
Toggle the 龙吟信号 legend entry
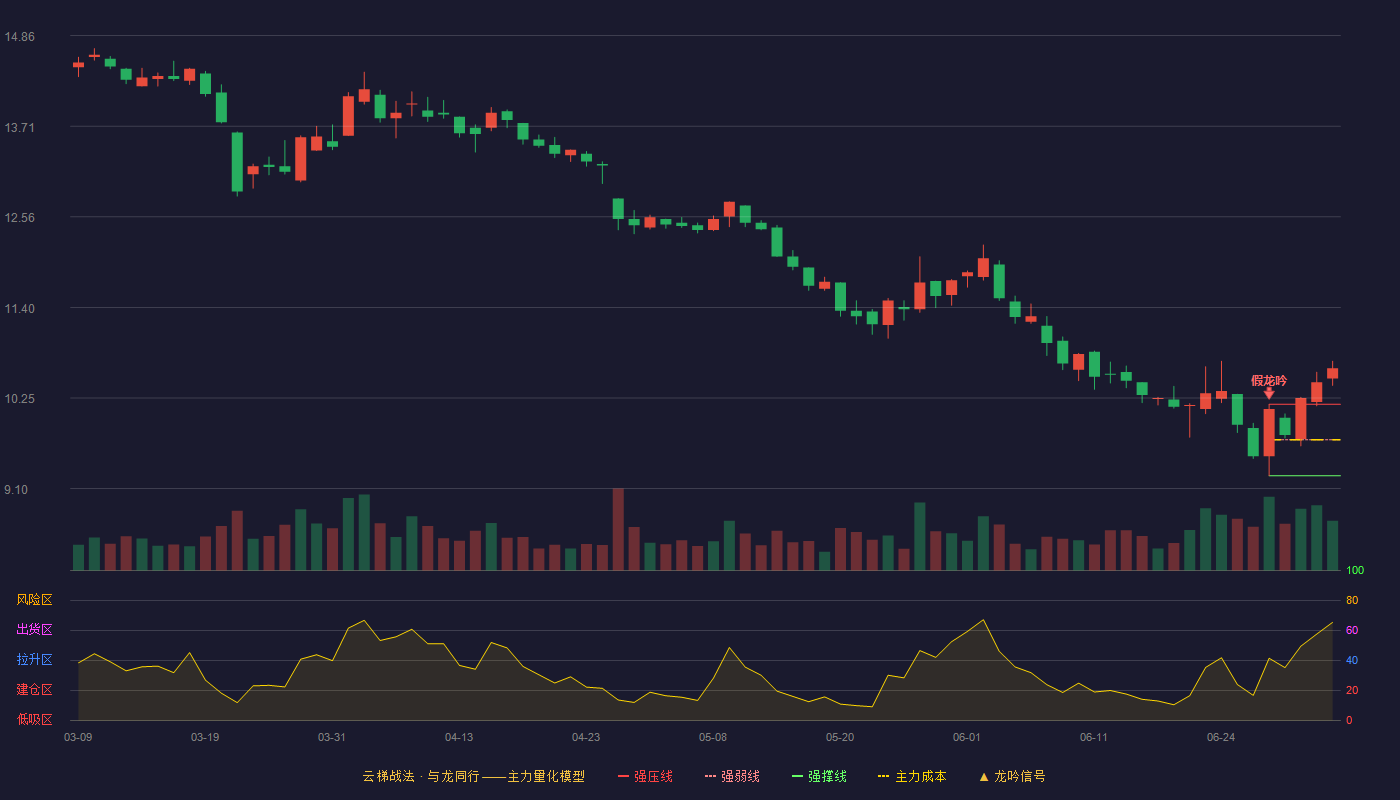(1012, 776)
